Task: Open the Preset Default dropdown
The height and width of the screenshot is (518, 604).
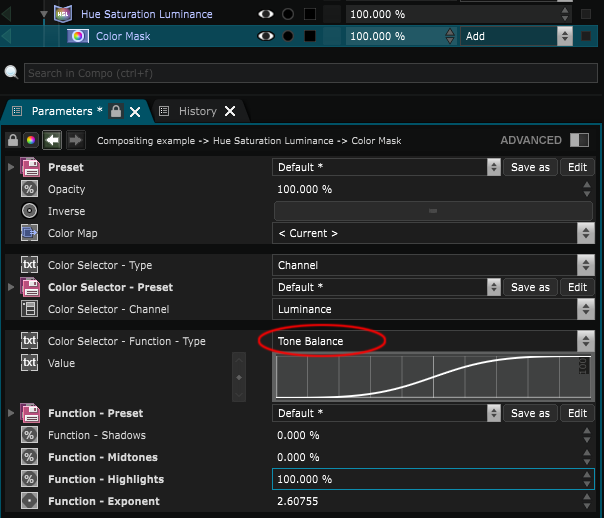Action: coord(386,167)
